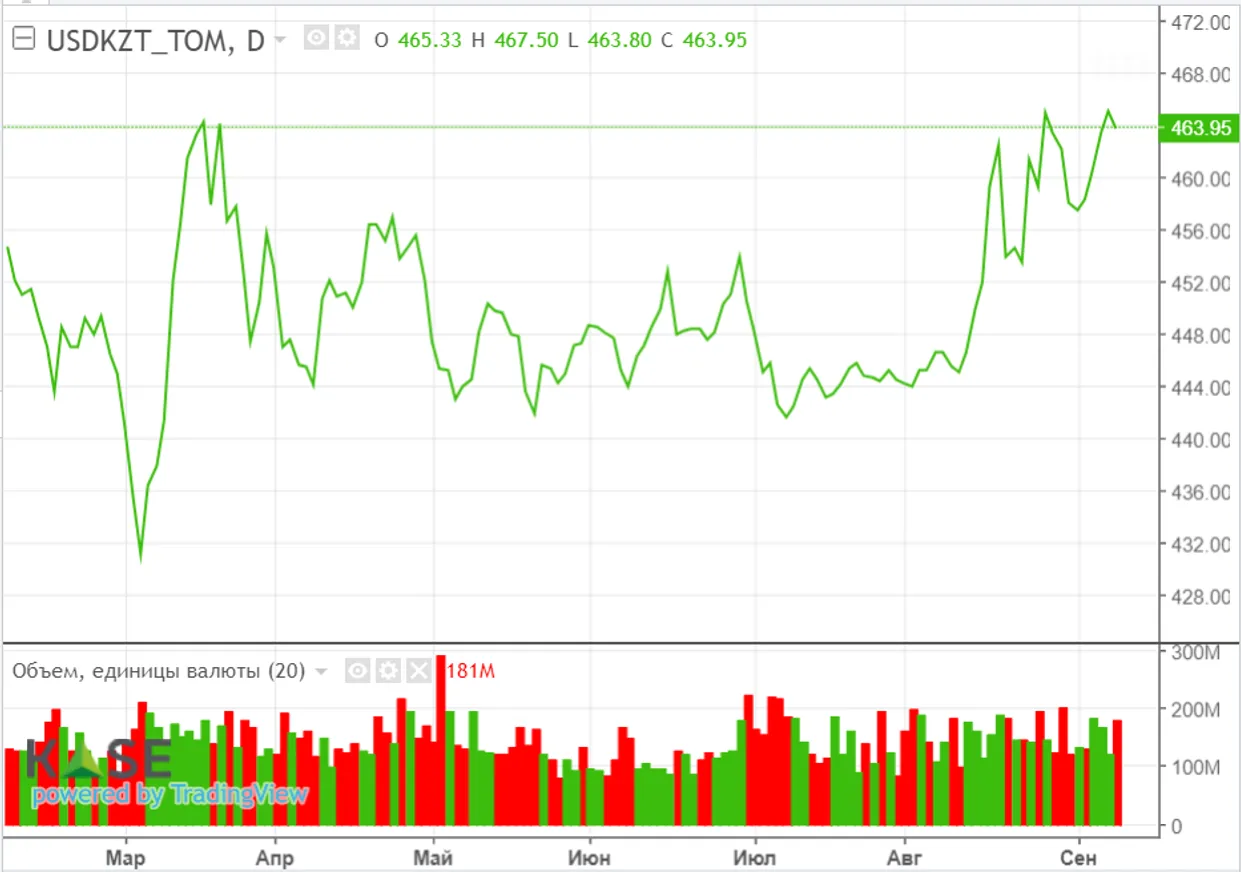This screenshot has height=872, width=1241.
Task: Click the red 181M volume value
Action: pos(471,671)
